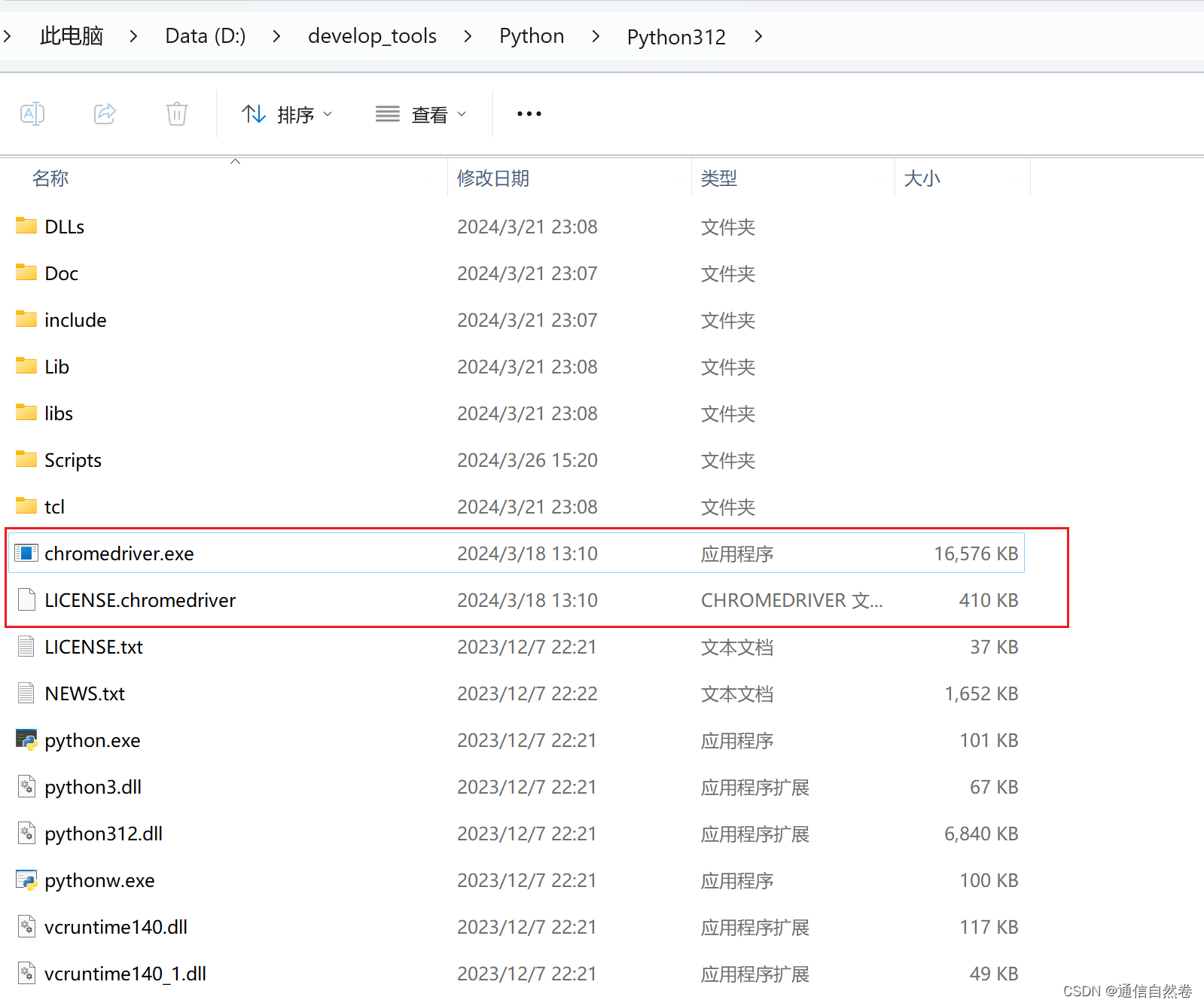The image size is (1204, 1006).
Task: Click the Scripts date 2024/3/26 15:20
Action: [x=527, y=460]
